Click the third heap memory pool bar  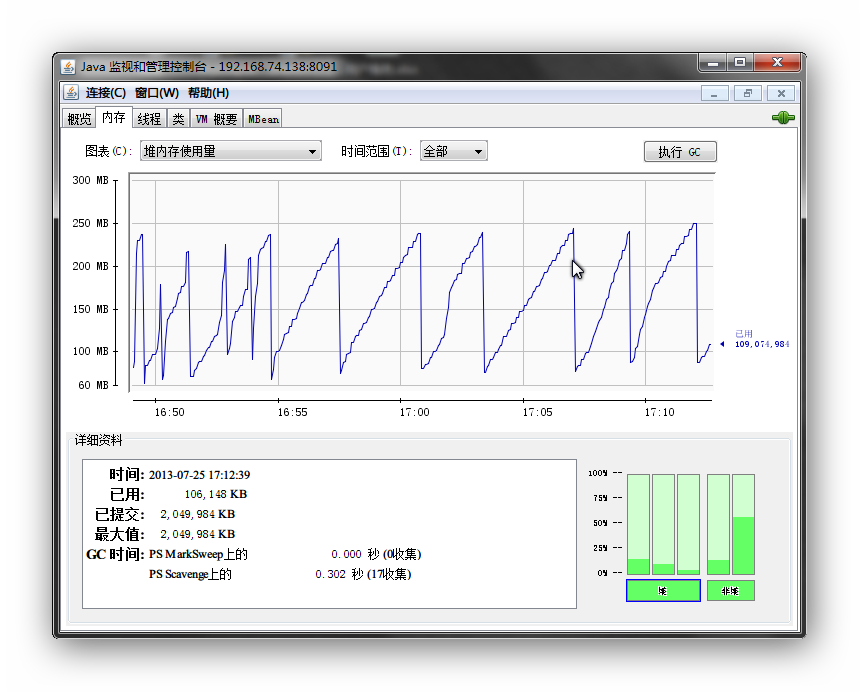pos(688,524)
